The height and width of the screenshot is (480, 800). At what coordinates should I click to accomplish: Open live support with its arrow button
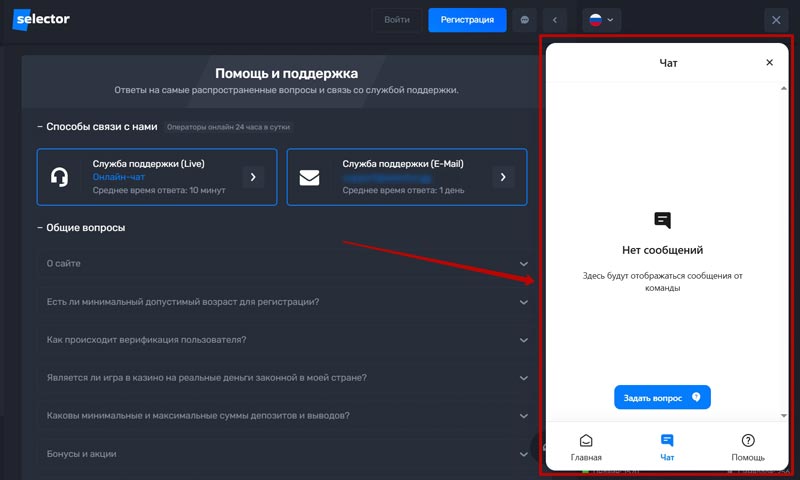click(254, 177)
